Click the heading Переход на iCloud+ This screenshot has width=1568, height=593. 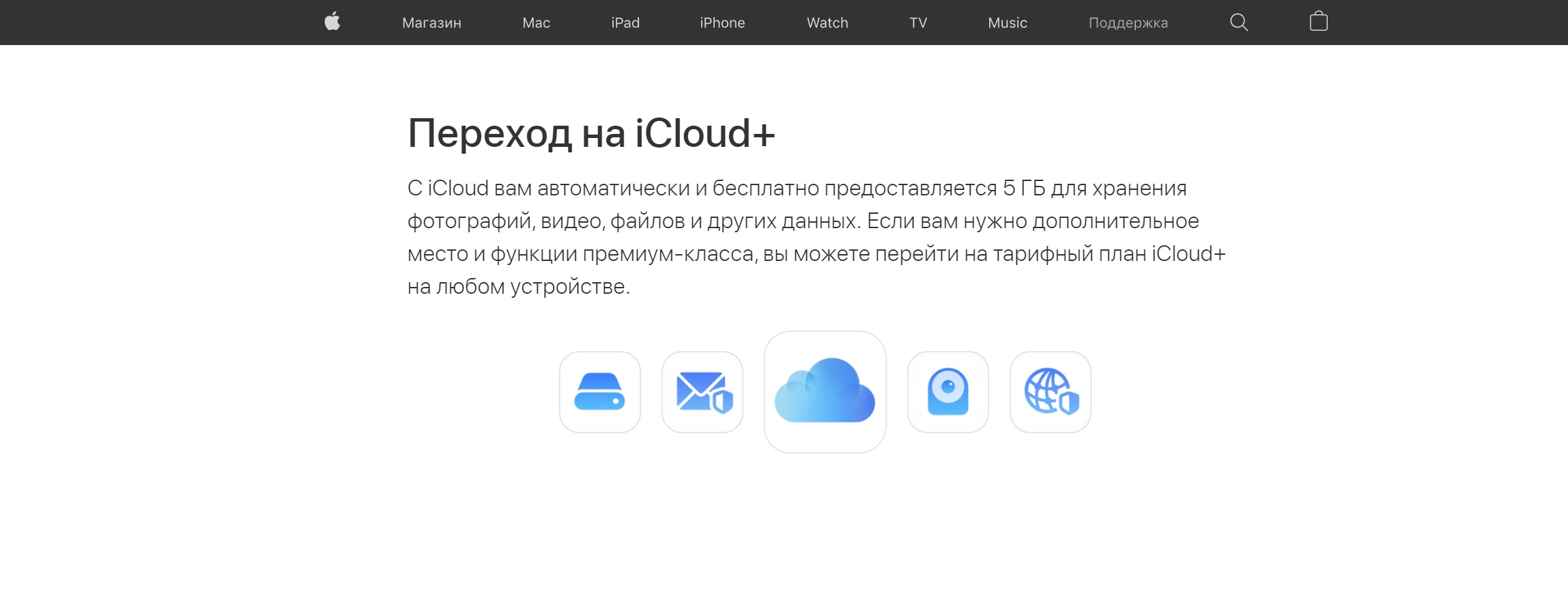[591, 133]
